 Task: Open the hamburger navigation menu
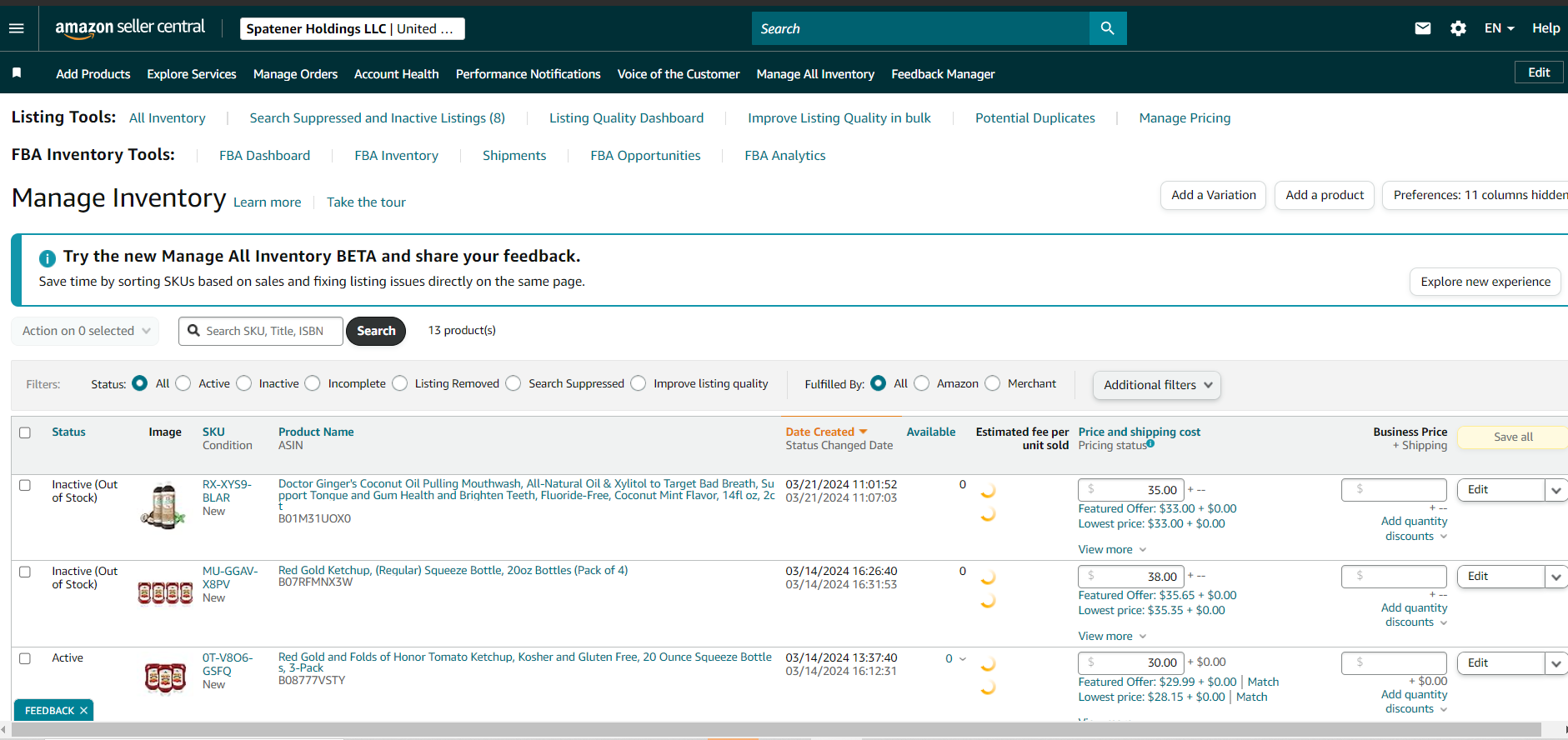(x=16, y=28)
